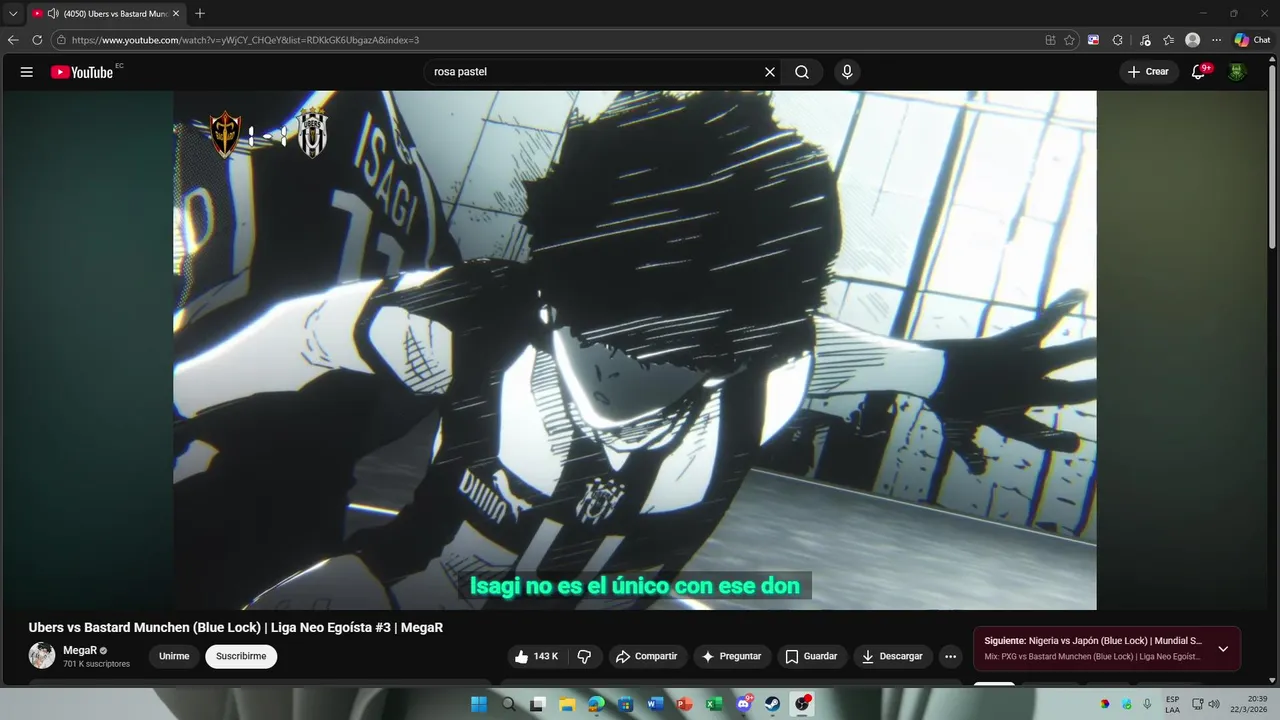Image resolution: width=1280 pixels, height=720 pixels.
Task: Open Steam from the taskbar
Action: click(x=773, y=704)
